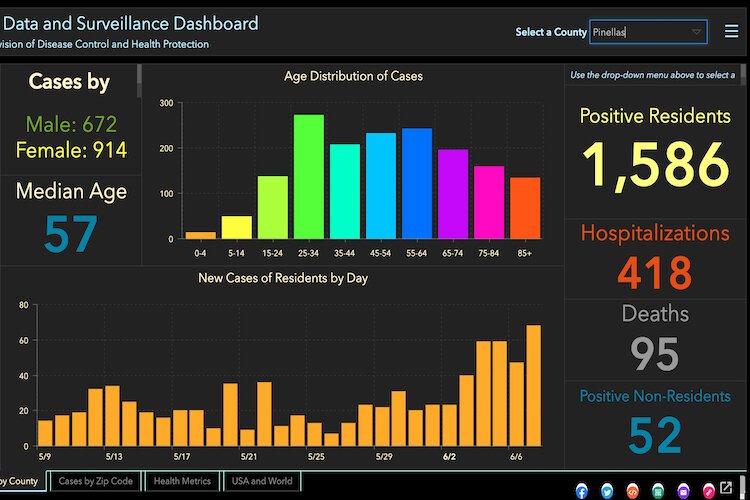Open the hamburger menu icon

731,31
